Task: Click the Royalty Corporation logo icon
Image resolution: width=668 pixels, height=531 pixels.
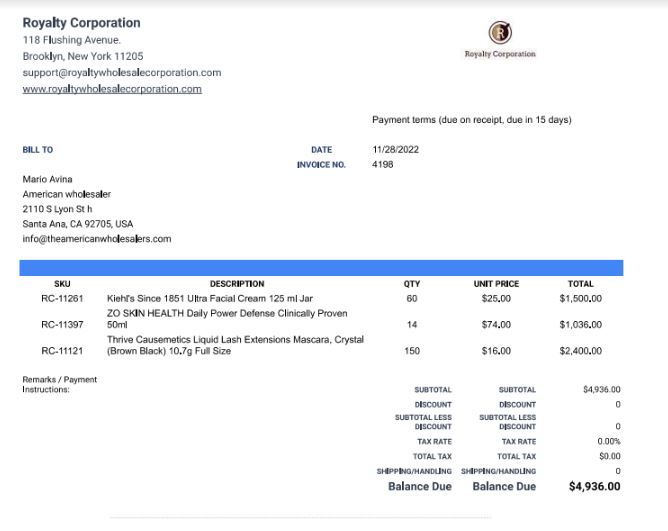Action: click(500, 32)
